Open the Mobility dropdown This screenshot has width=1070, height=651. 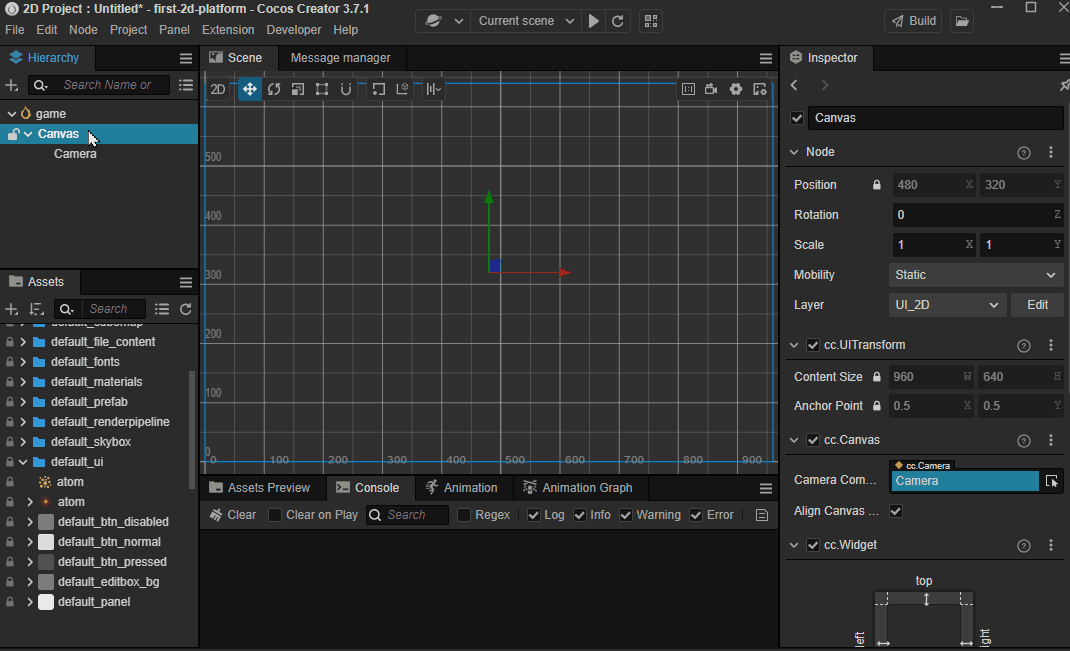(975, 275)
